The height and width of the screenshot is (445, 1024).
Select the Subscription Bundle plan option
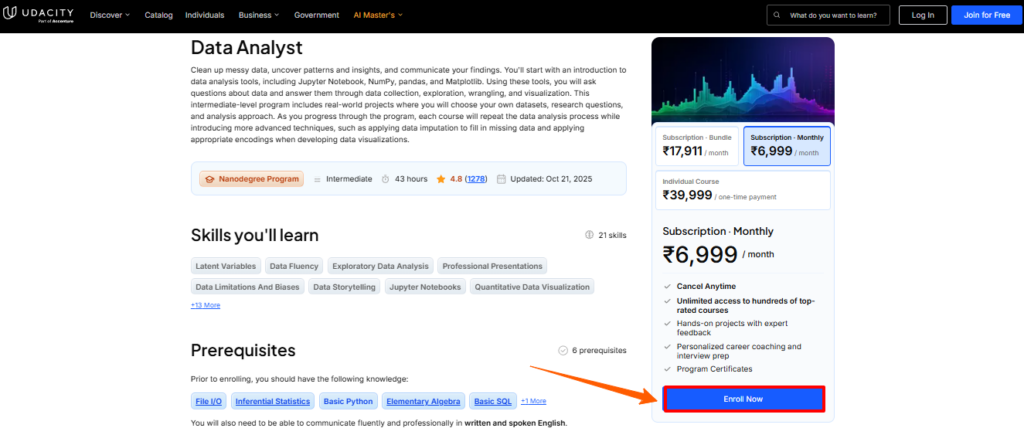(x=697, y=146)
